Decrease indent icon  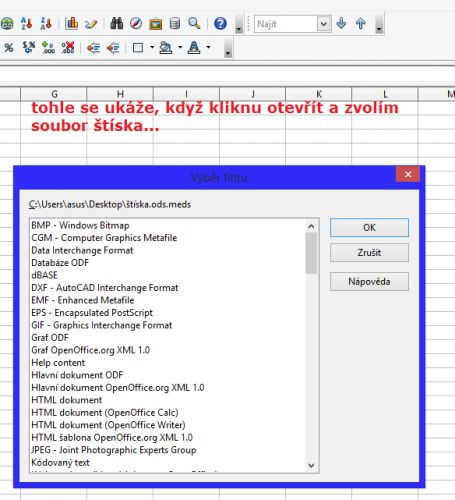pyautogui.click(x=94, y=48)
